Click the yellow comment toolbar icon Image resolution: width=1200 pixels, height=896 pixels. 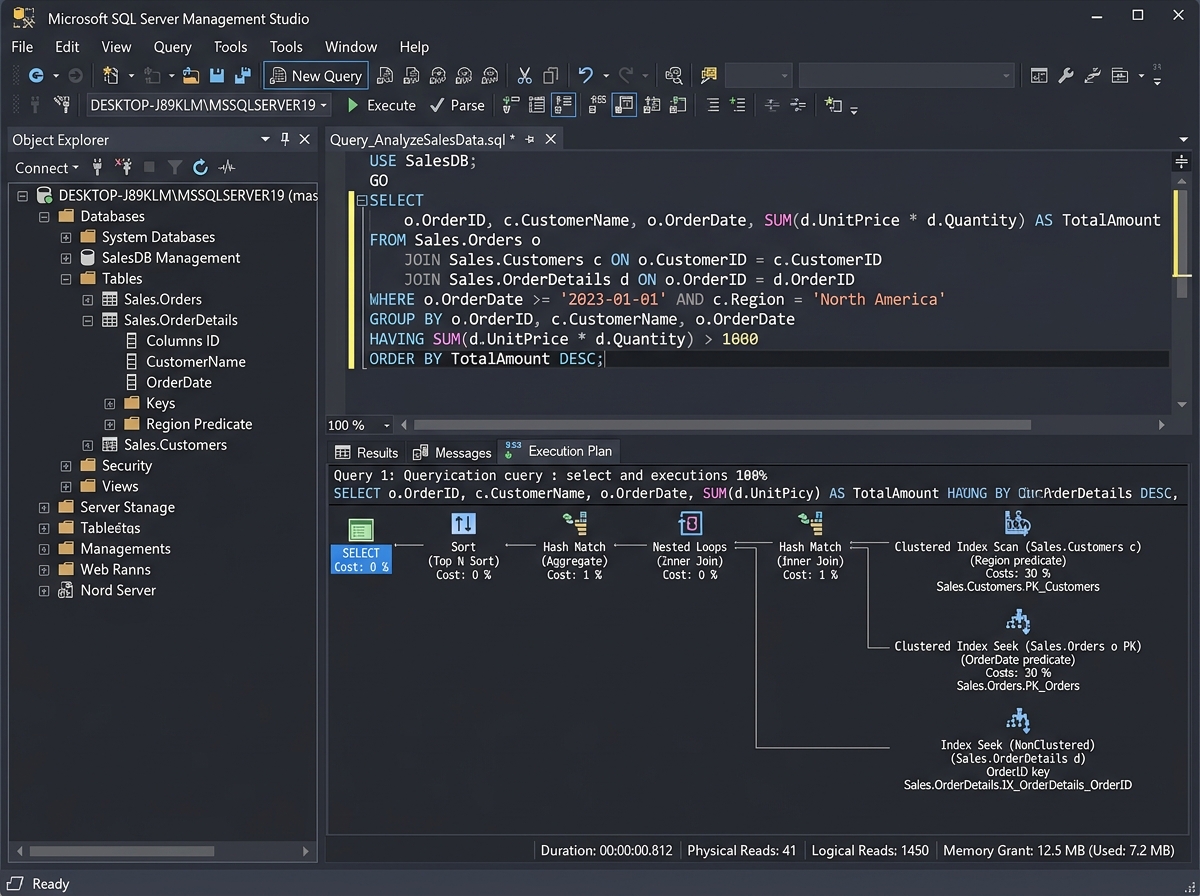click(709, 75)
